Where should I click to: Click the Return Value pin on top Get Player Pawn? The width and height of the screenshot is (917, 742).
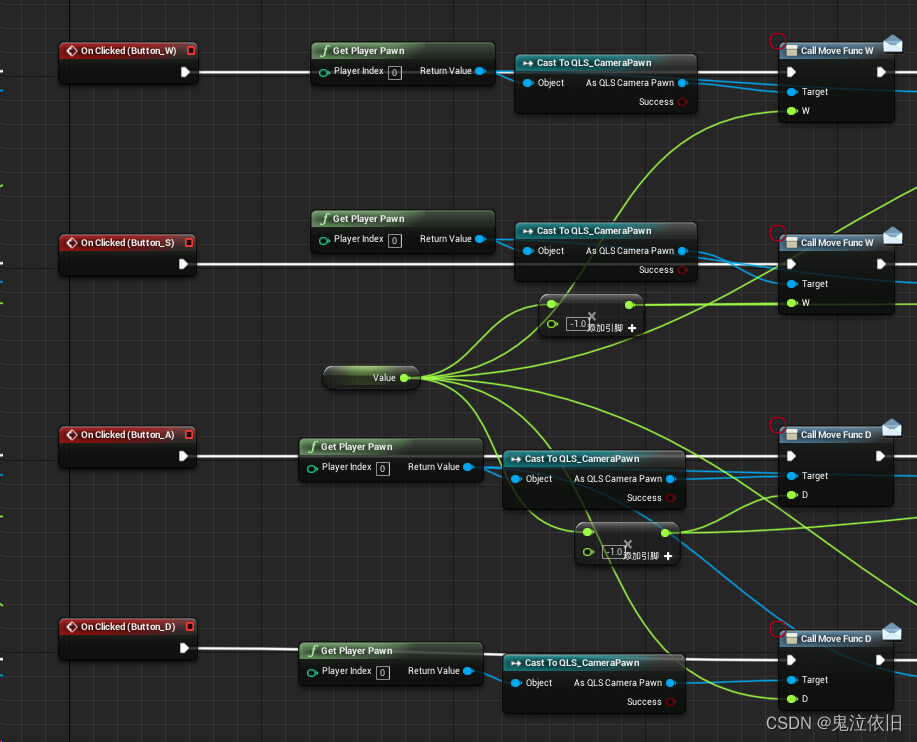pos(479,71)
